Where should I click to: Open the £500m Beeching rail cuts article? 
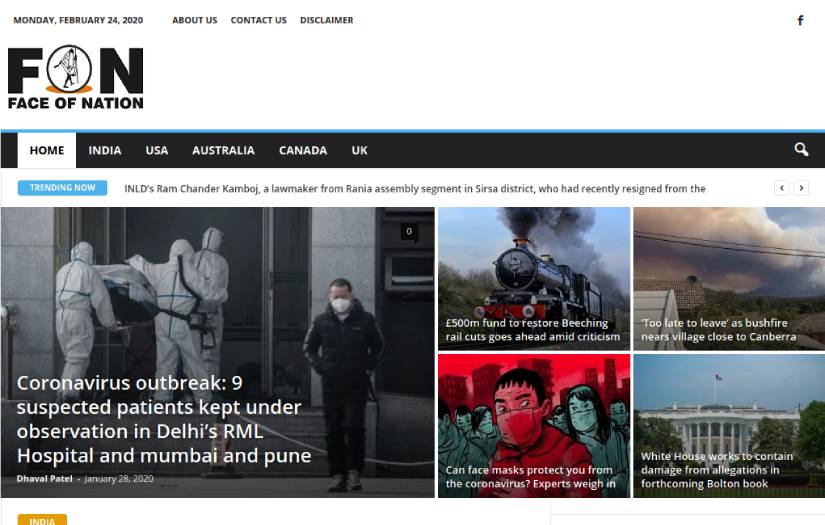[532, 330]
